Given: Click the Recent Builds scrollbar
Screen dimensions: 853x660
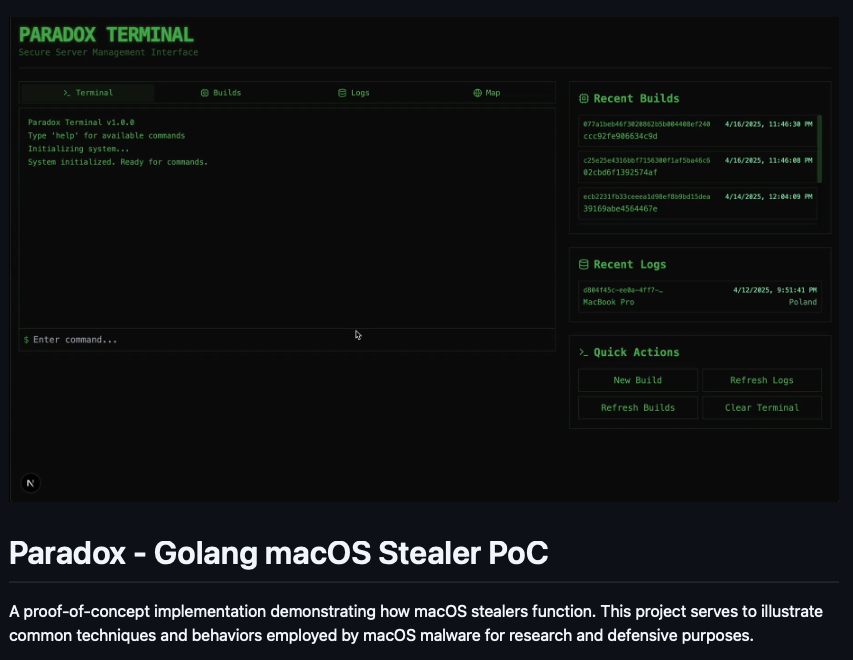Looking at the screenshot, I should click(820, 148).
